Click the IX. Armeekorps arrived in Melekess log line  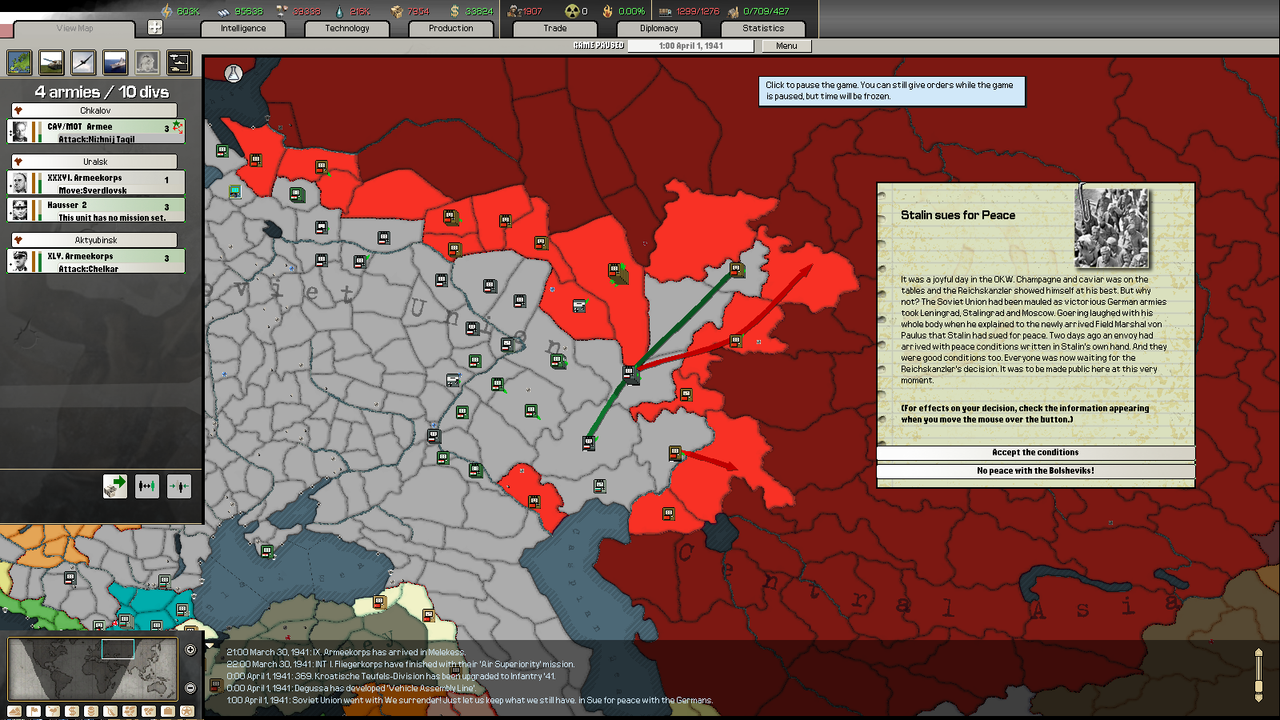(346, 652)
